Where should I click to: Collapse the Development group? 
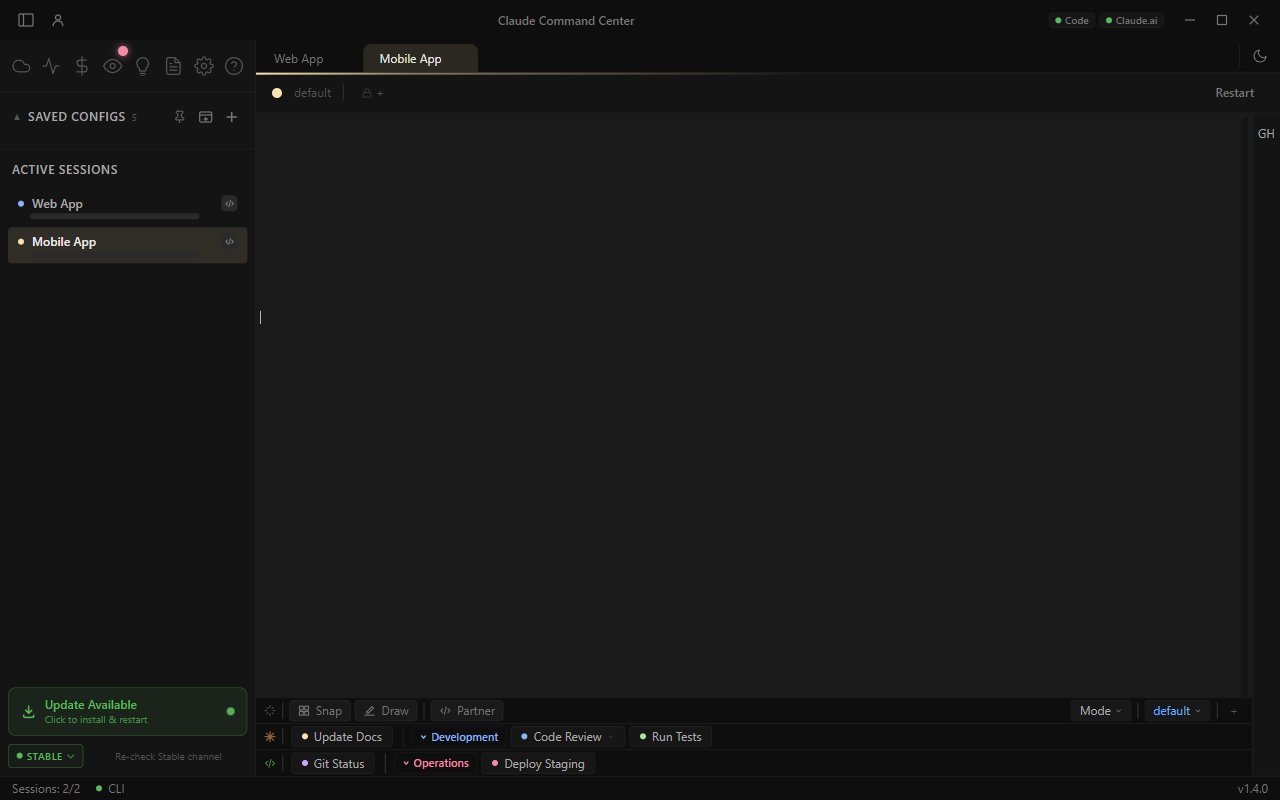[x=459, y=737]
